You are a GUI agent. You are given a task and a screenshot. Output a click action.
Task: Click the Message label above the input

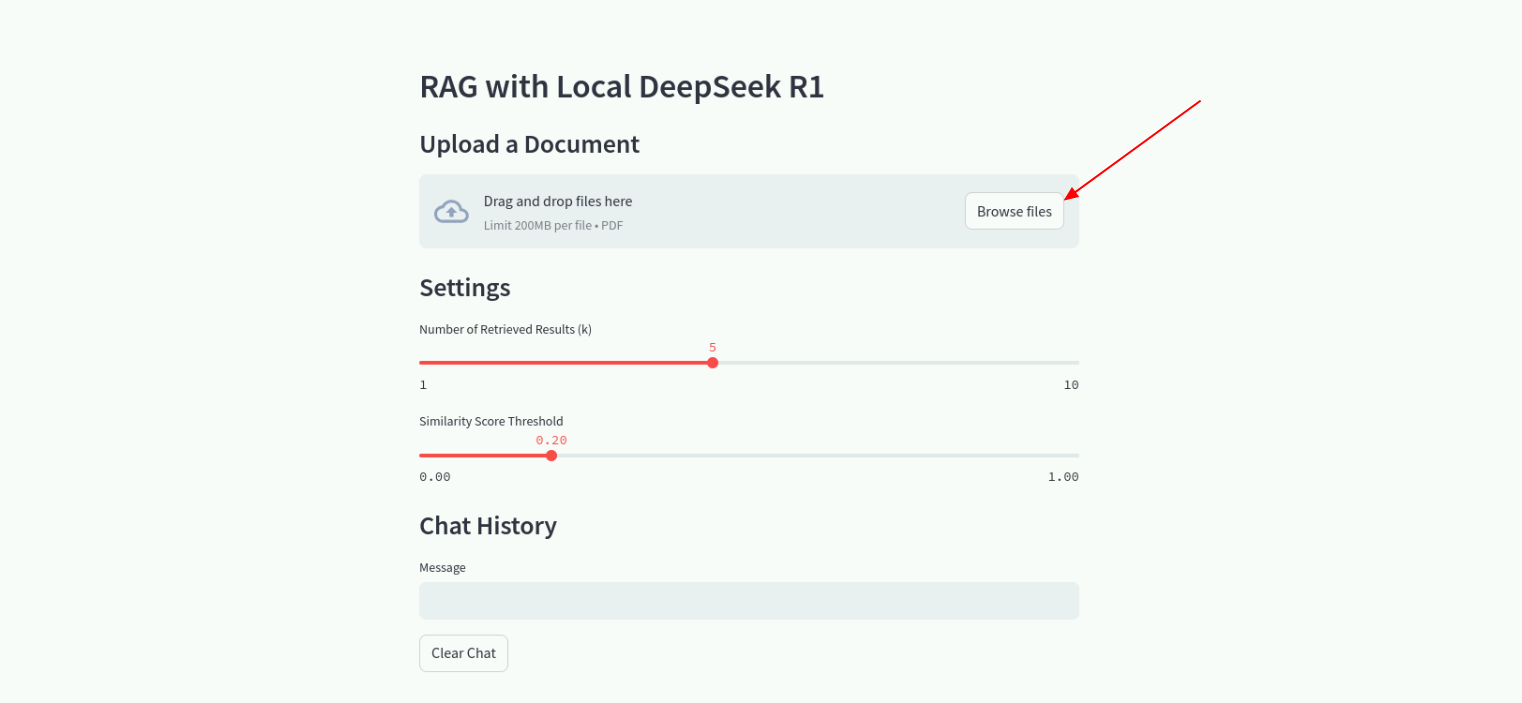click(x=442, y=567)
